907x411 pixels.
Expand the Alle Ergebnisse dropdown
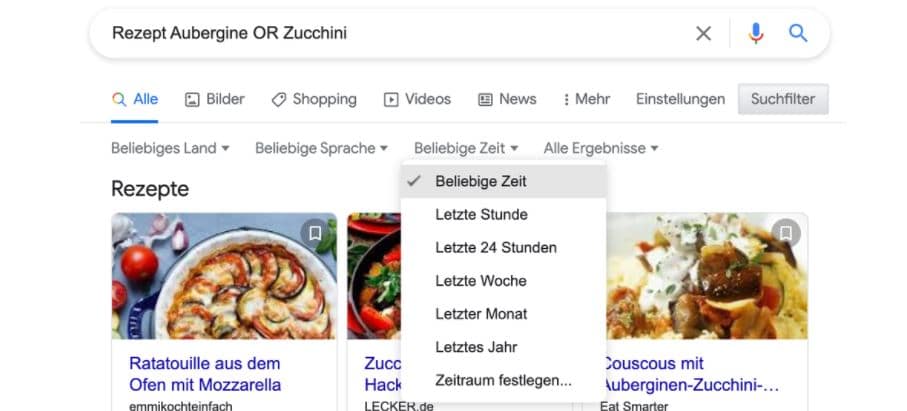(x=601, y=148)
